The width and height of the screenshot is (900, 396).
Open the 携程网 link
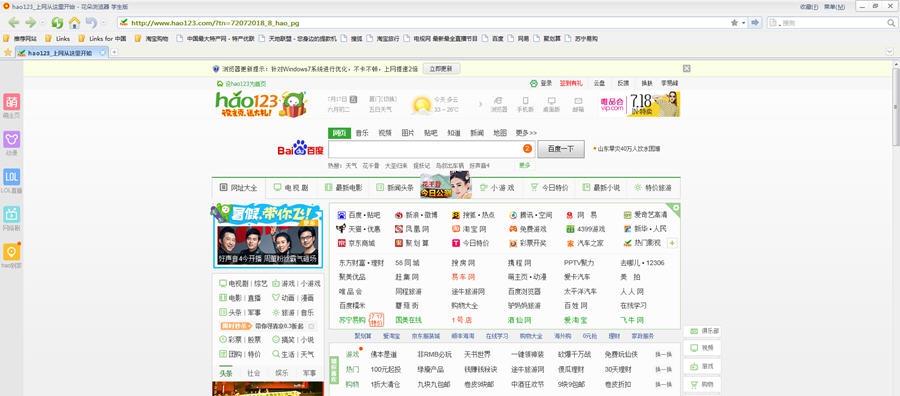(519, 263)
